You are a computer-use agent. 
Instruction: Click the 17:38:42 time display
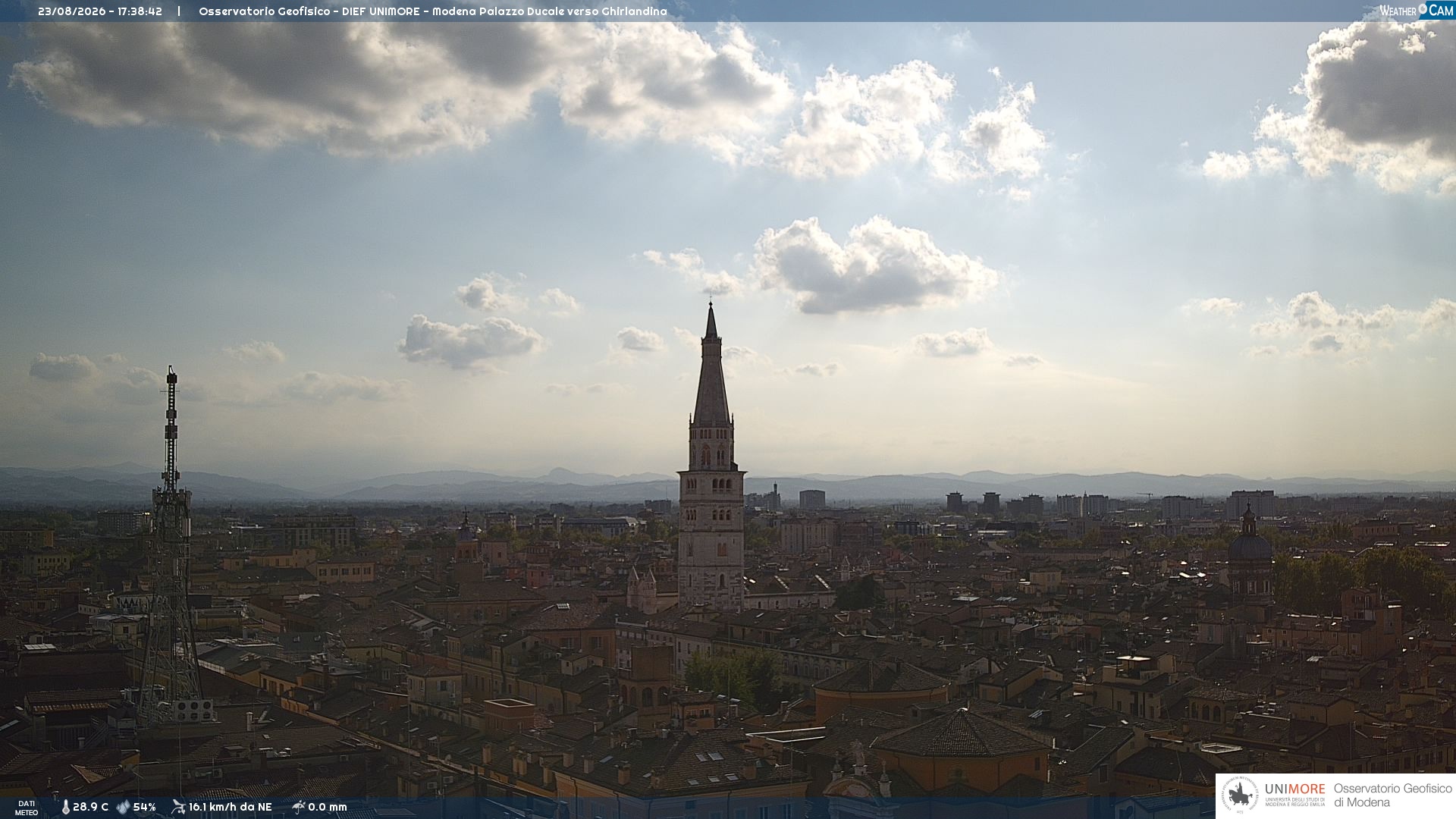pos(140,11)
